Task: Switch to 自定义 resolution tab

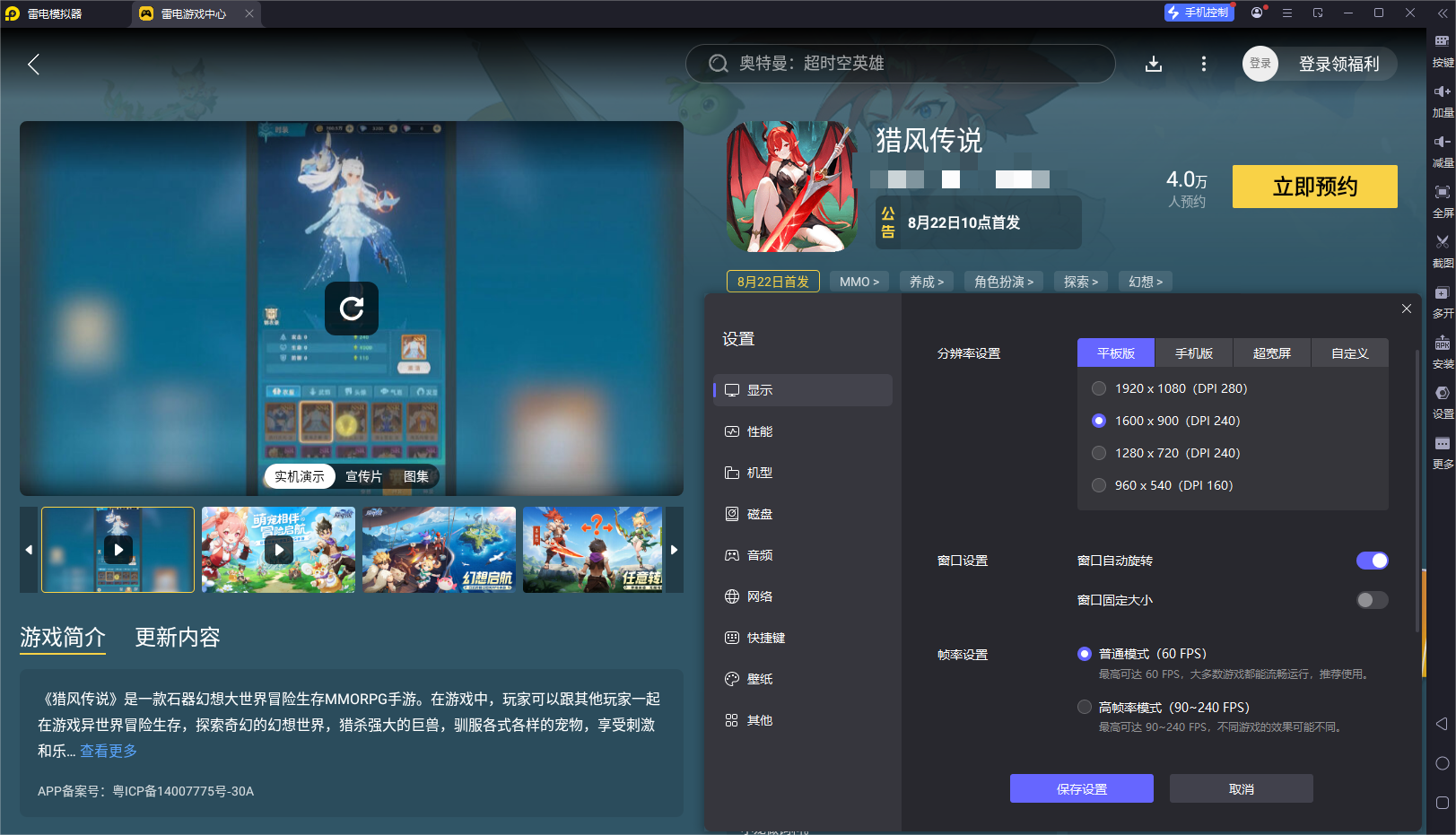Action: coord(1350,353)
